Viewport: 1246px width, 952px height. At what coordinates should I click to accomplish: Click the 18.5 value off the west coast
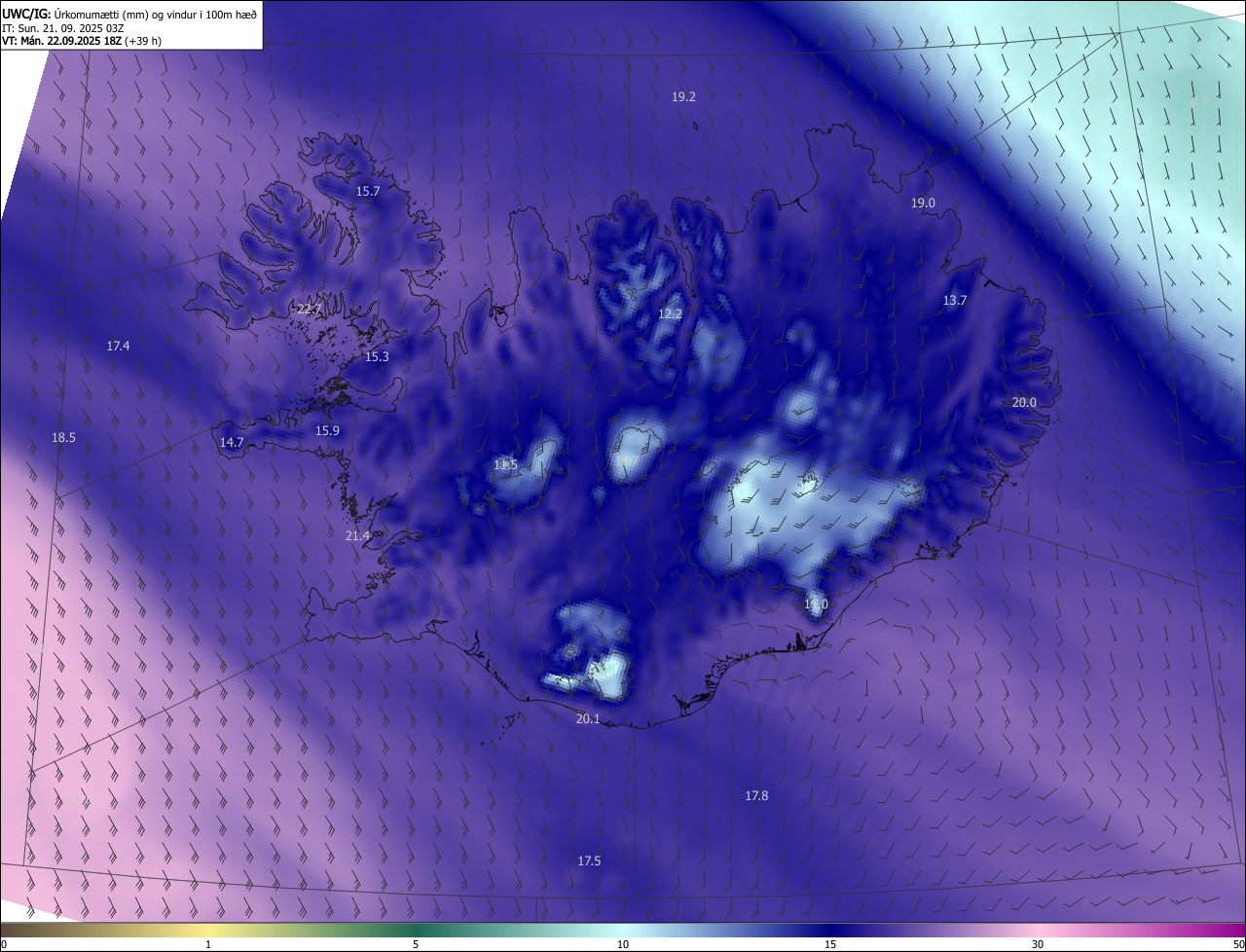[63, 438]
